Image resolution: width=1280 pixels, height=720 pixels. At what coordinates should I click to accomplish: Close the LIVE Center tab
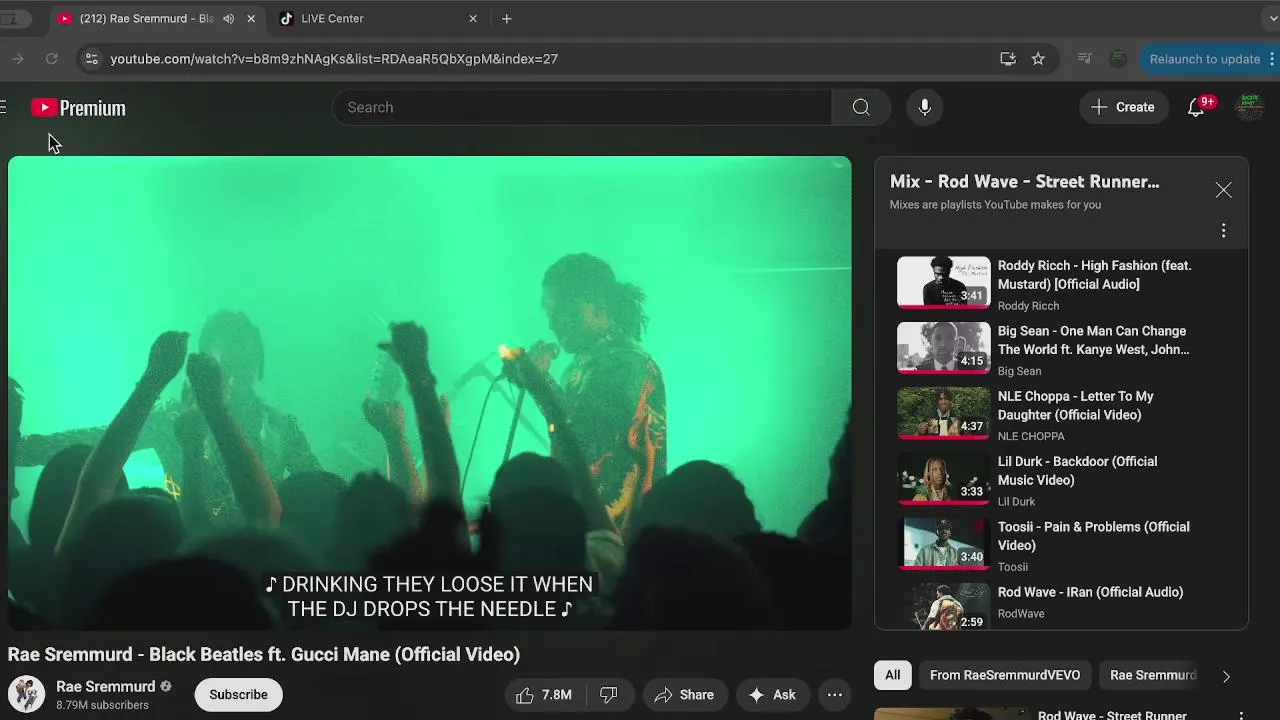[473, 18]
